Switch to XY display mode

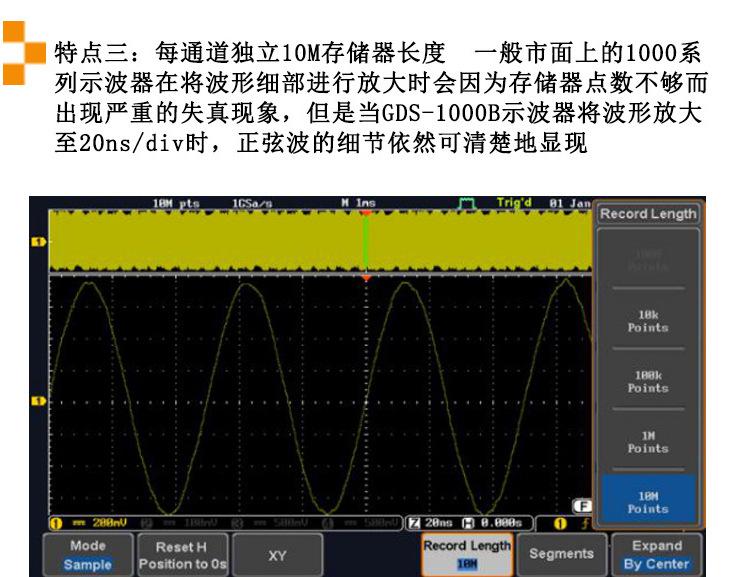pyautogui.click(x=277, y=554)
